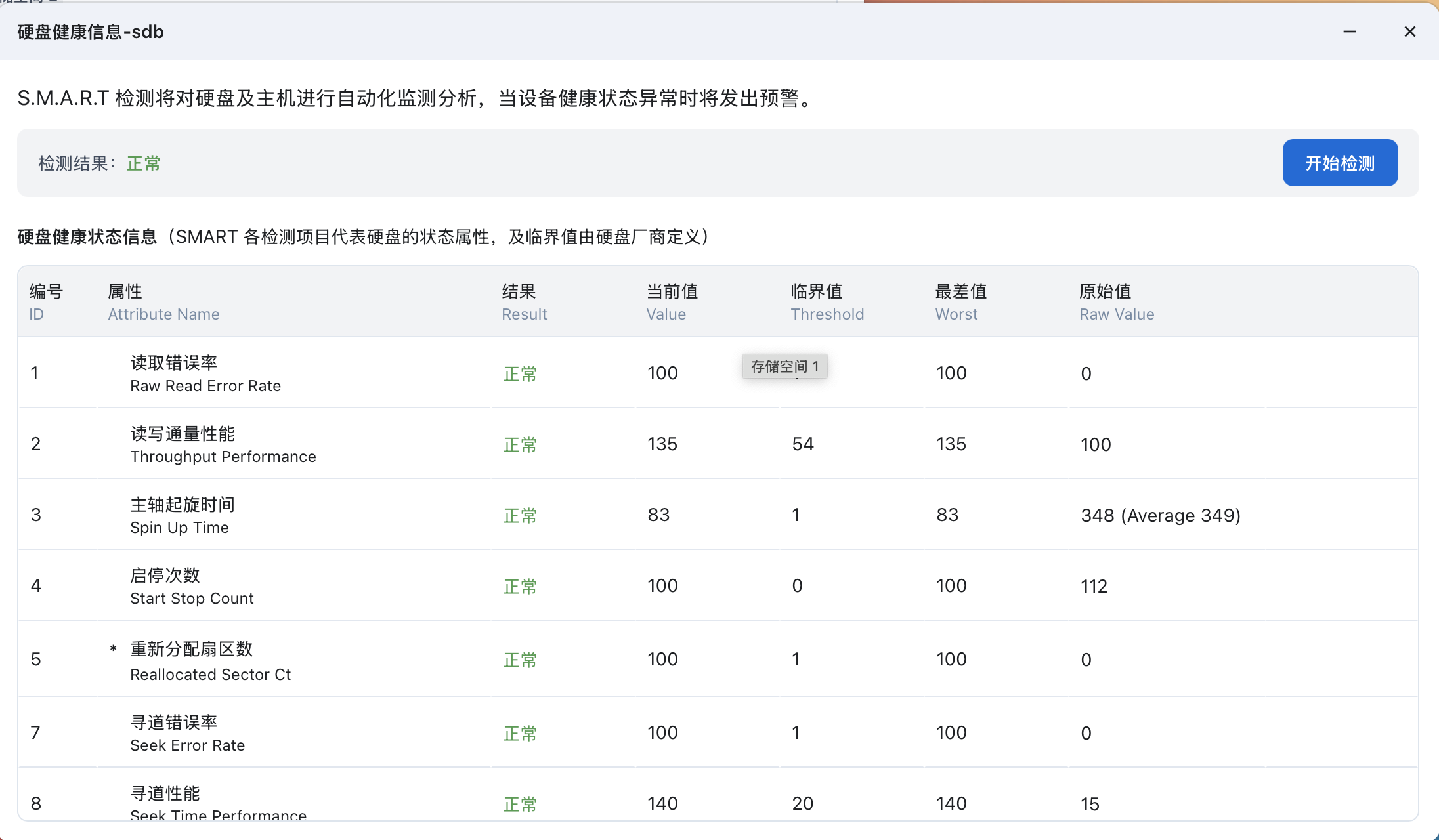This screenshot has width=1439, height=840.
Task: Click the 原始值 Raw Value column header
Action: [x=1117, y=302]
